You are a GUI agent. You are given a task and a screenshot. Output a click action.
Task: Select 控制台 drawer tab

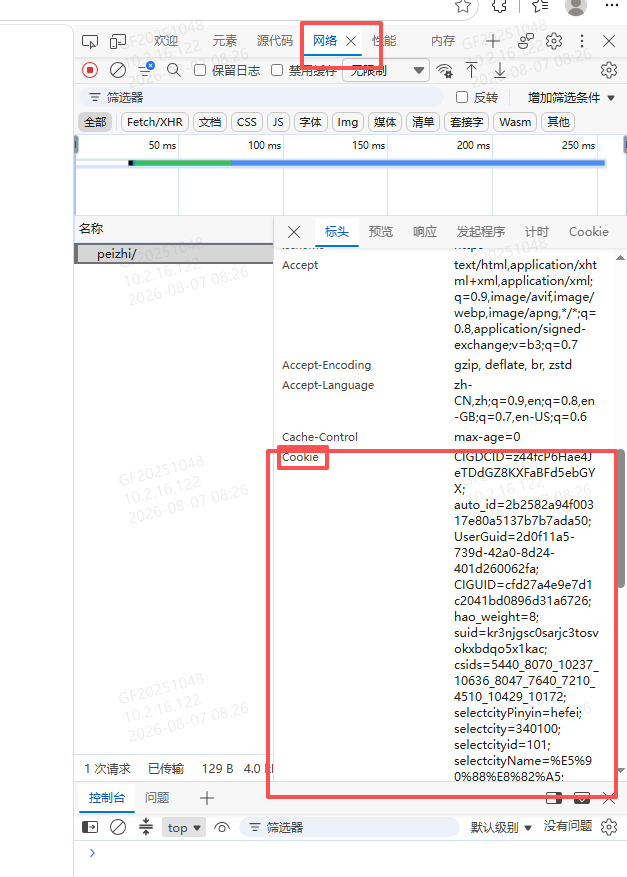tap(107, 798)
